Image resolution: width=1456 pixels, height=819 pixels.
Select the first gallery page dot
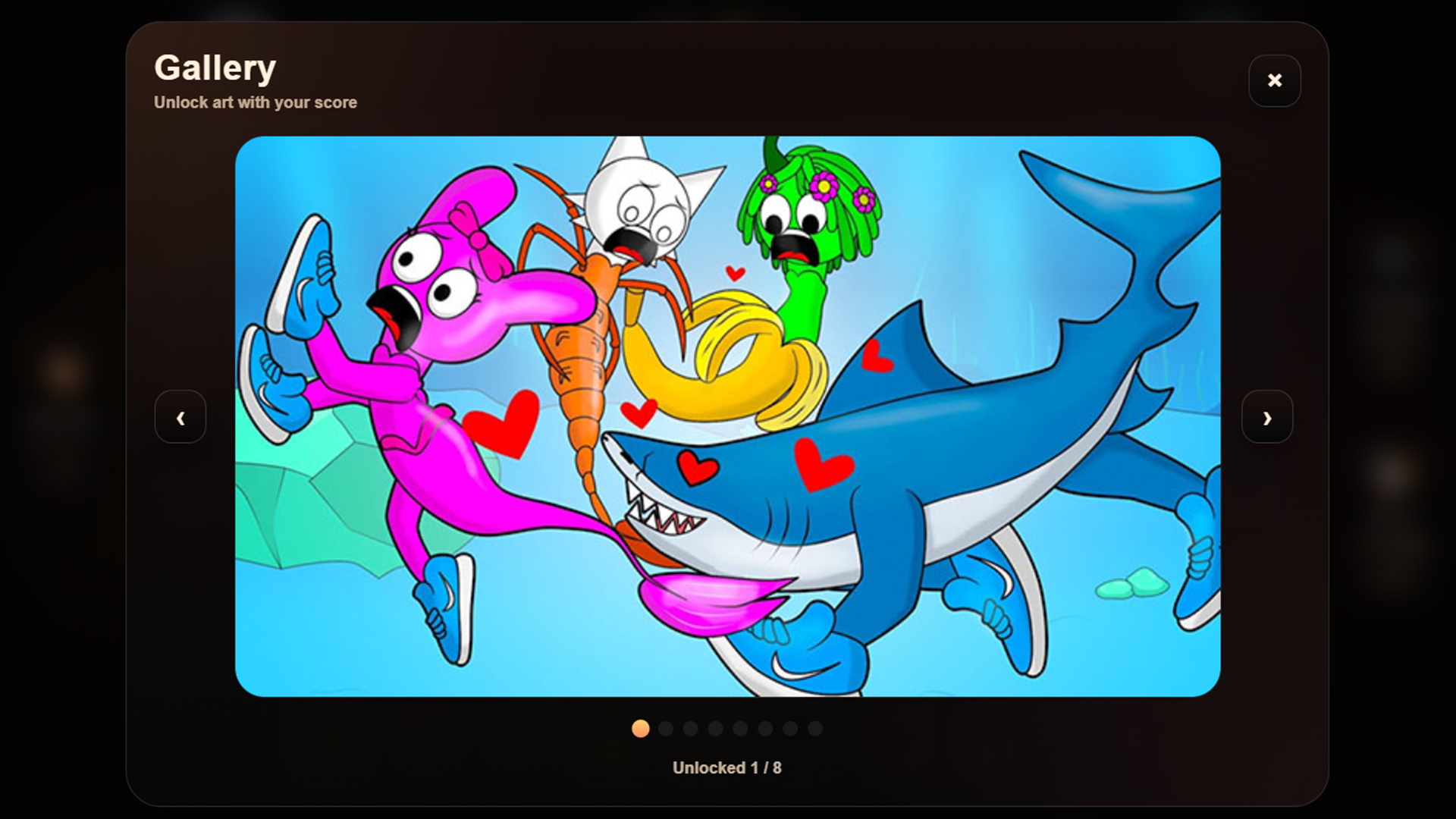tap(641, 729)
